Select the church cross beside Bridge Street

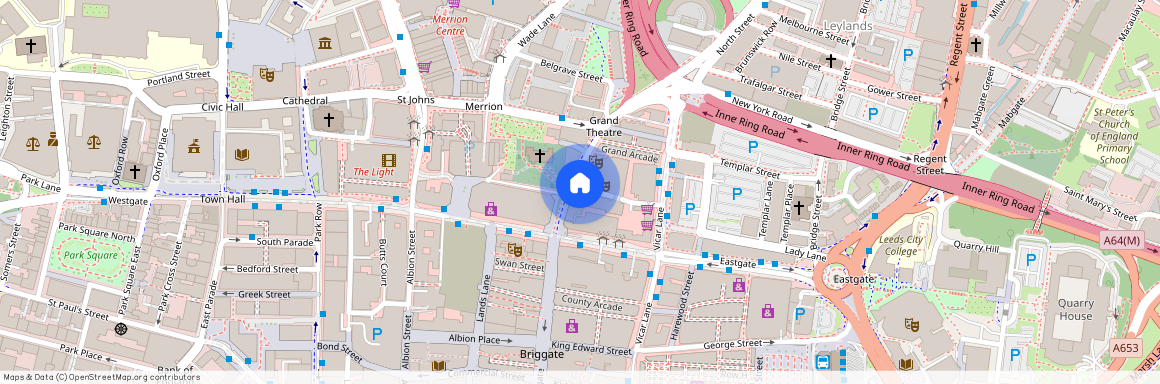tap(798, 207)
